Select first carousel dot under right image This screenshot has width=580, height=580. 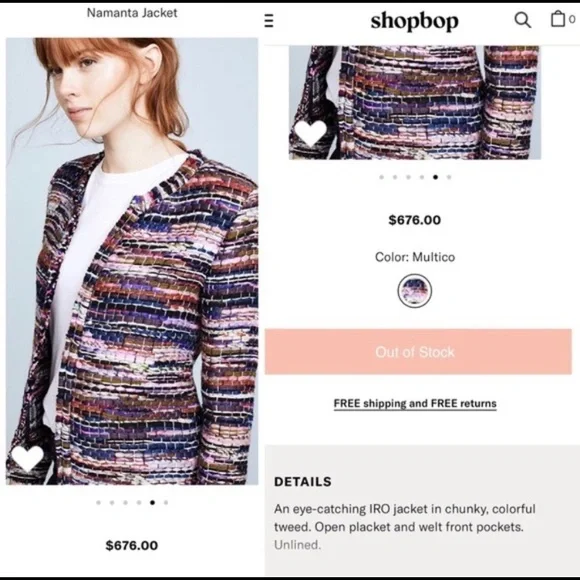[381, 177]
